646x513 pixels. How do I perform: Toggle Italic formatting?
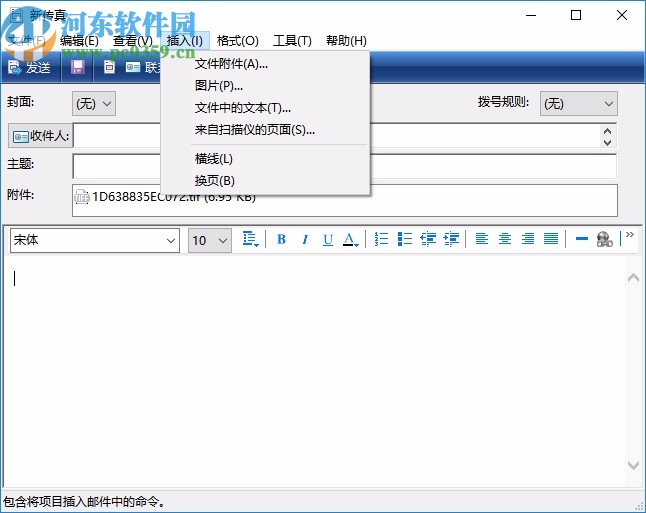(305, 239)
